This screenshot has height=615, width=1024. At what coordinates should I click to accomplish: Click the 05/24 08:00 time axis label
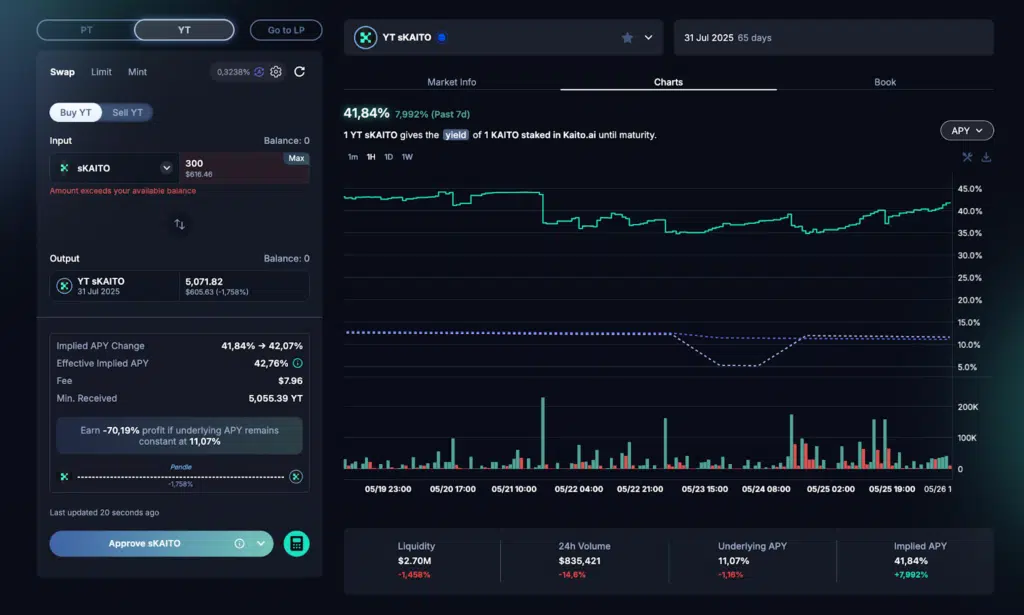(766, 489)
